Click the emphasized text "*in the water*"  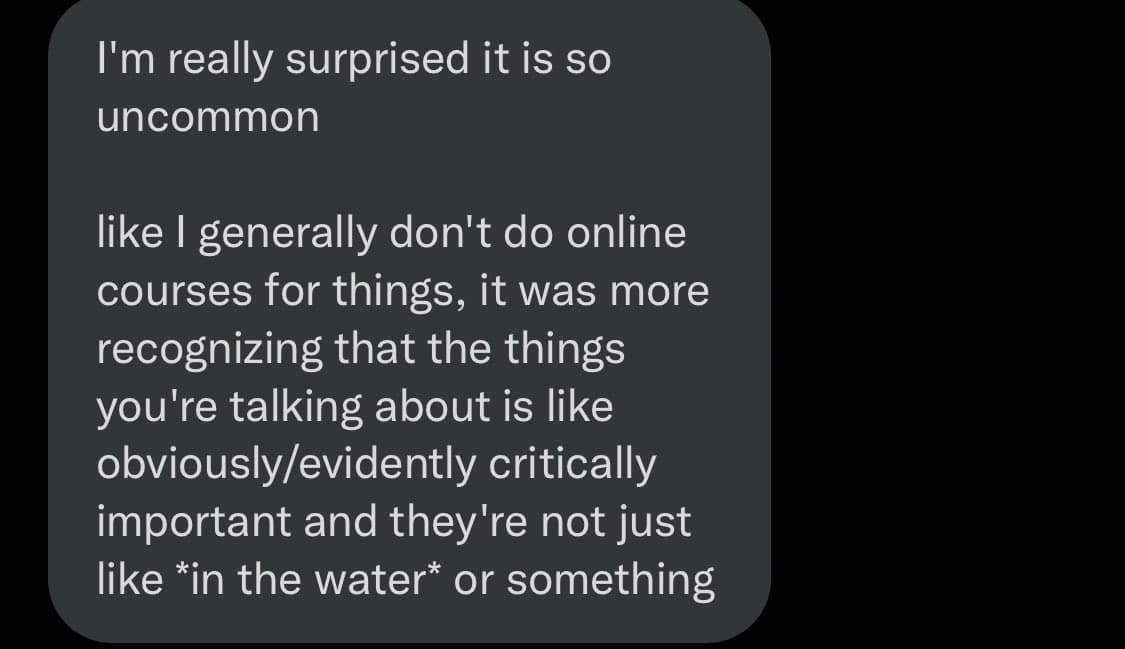[x=307, y=580]
